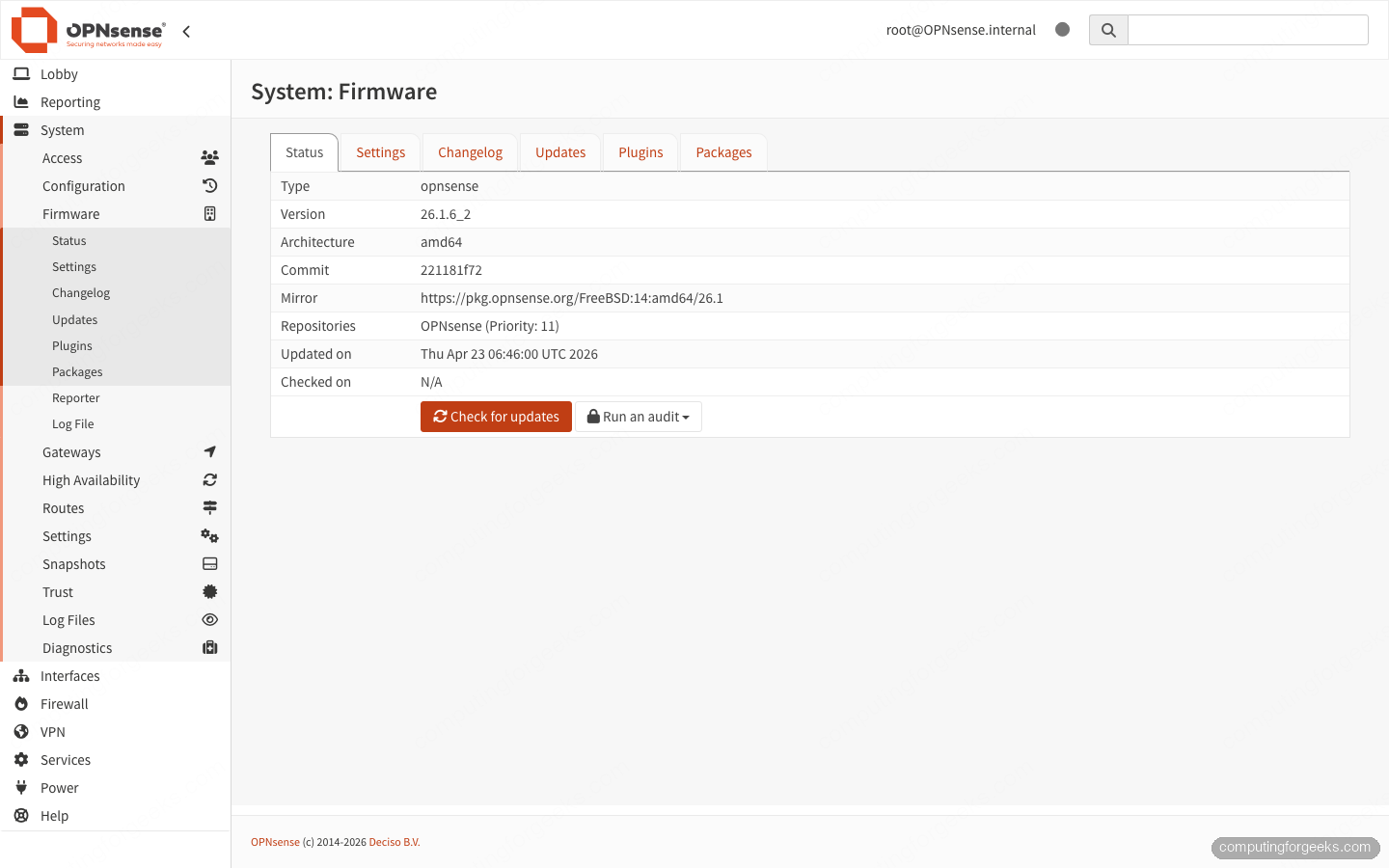Open Firmware Packages in the sidebar
Screen dimensions: 1389x868
click(116, 372)
